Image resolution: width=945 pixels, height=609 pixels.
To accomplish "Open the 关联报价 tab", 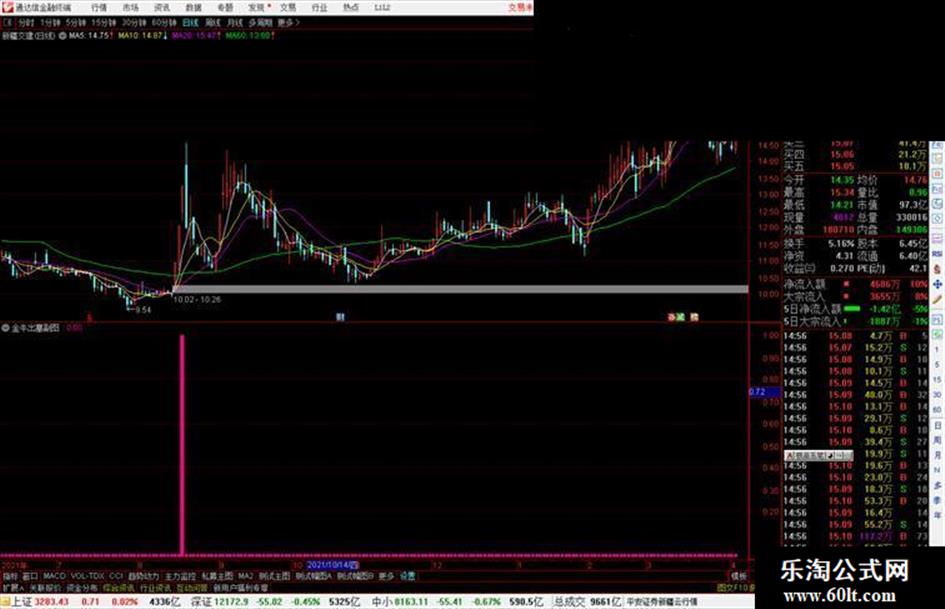I will click(x=45, y=587).
